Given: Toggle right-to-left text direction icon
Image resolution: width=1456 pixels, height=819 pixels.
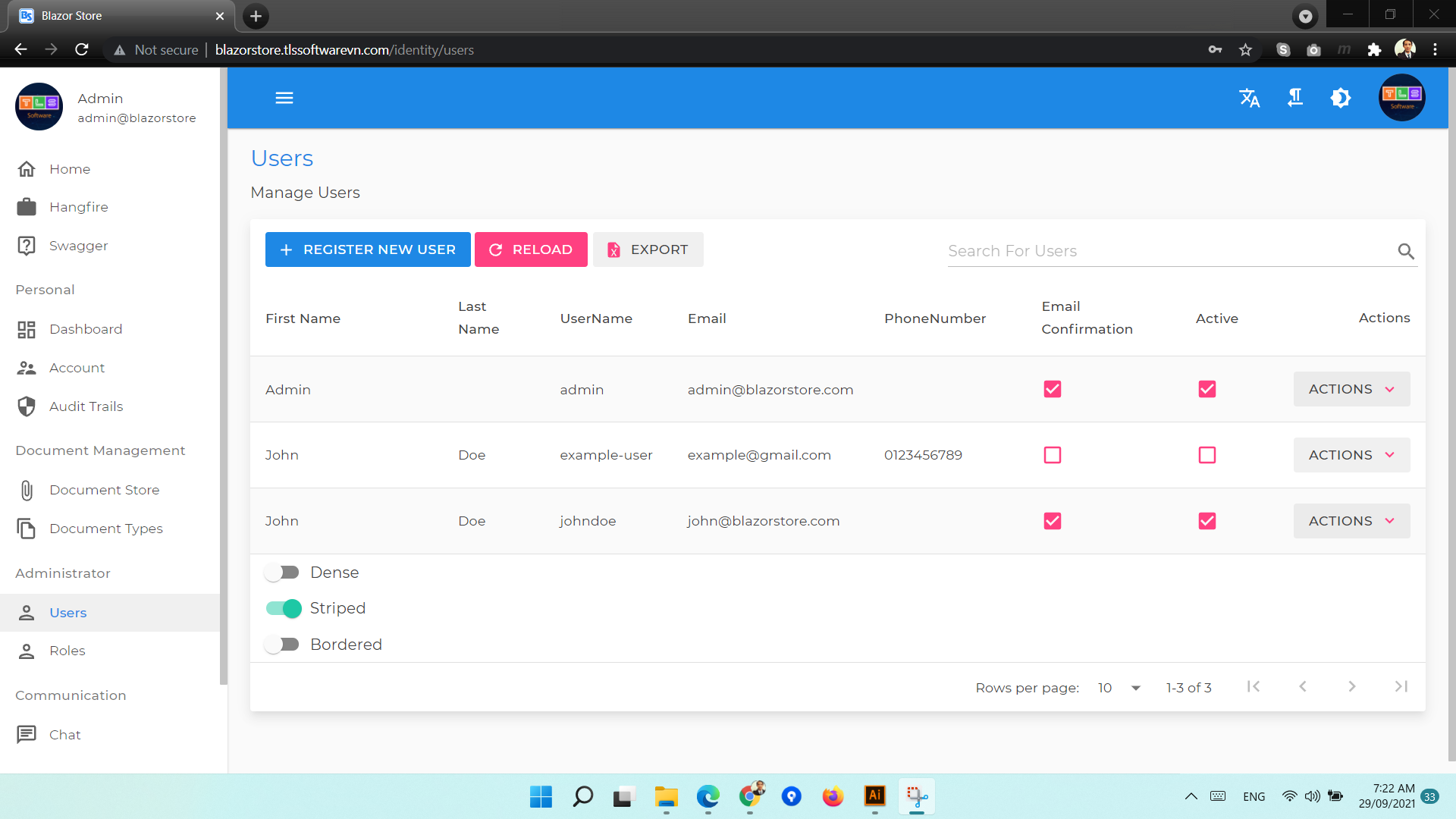Looking at the screenshot, I should point(1295,98).
